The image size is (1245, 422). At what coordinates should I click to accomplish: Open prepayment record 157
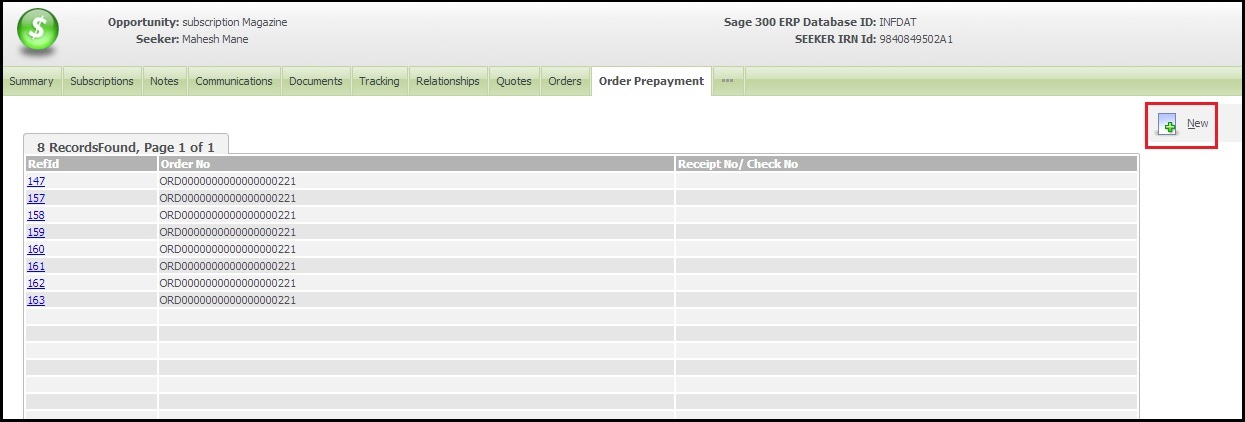36,198
